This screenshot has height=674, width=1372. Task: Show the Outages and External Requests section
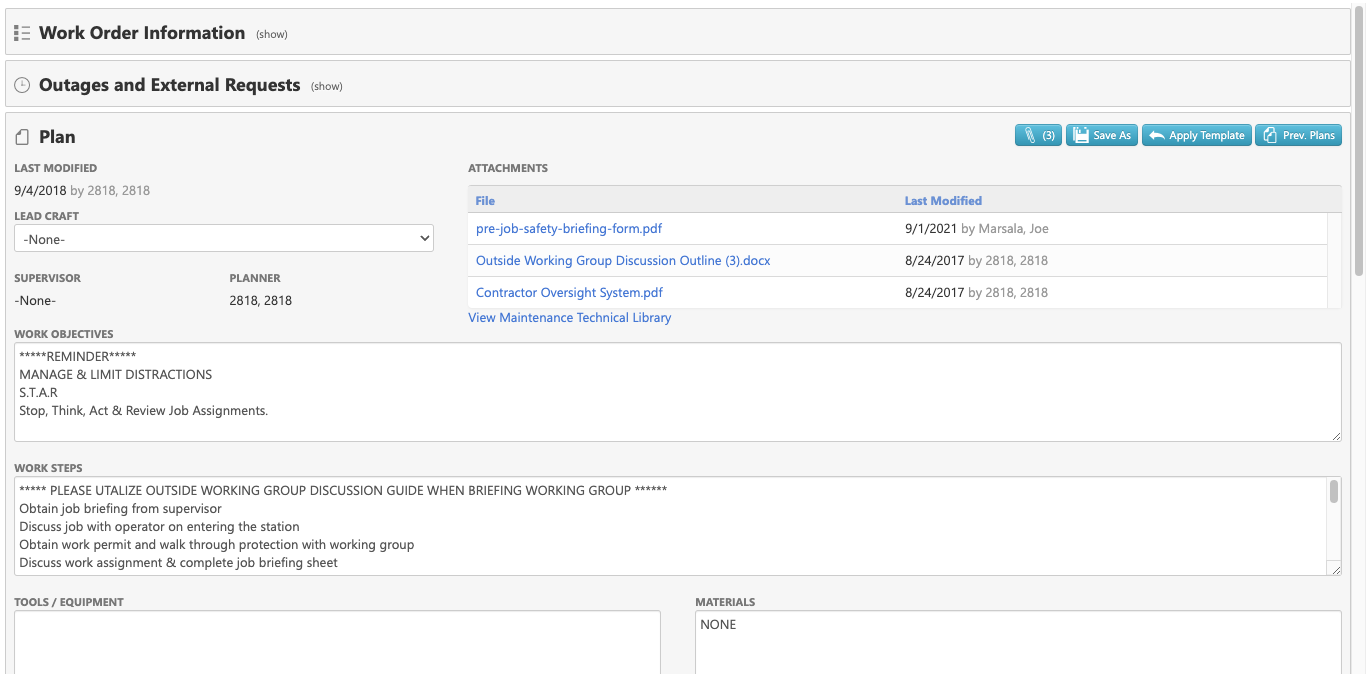pyautogui.click(x=326, y=87)
